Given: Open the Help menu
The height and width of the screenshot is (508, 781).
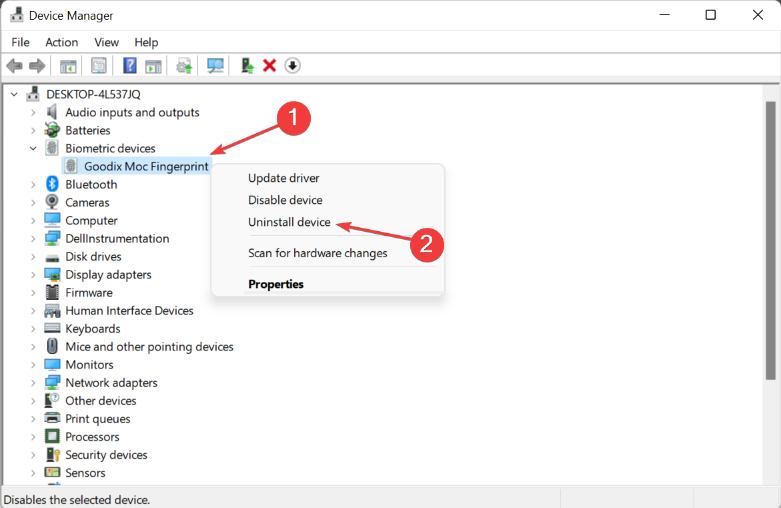Looking at the screenshot, I should click(146, 42).
